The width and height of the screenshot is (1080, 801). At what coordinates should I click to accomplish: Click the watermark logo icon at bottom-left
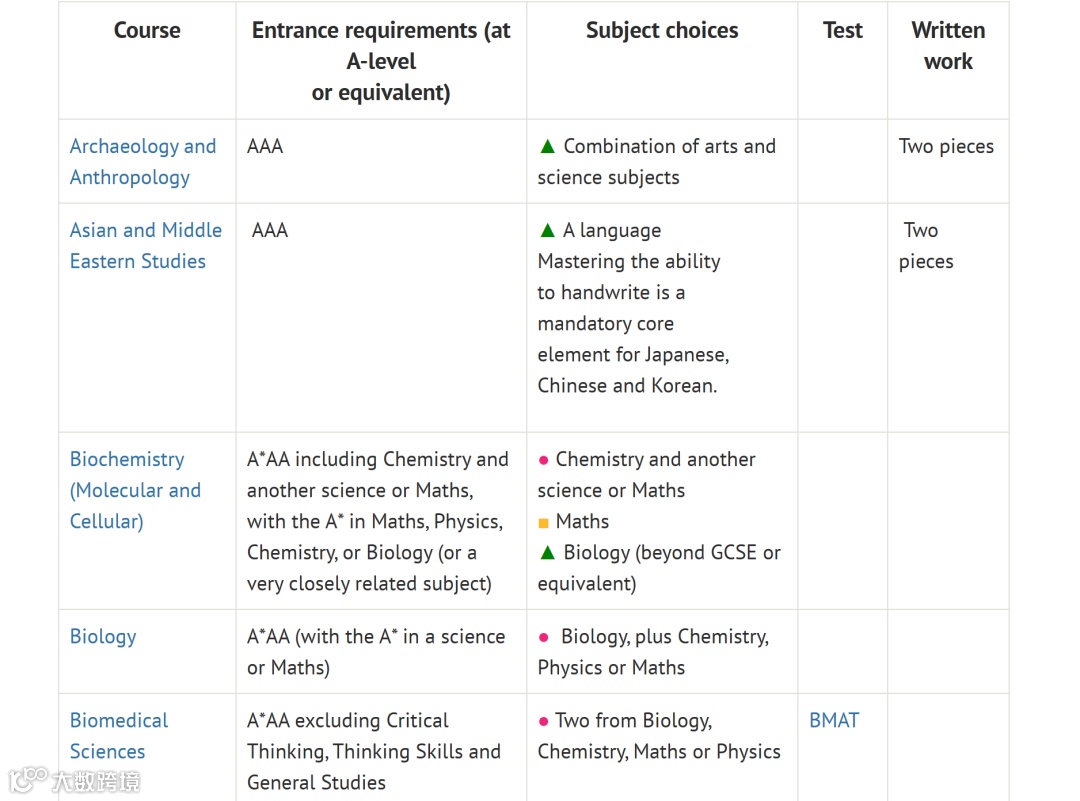(x=28, y=779)
